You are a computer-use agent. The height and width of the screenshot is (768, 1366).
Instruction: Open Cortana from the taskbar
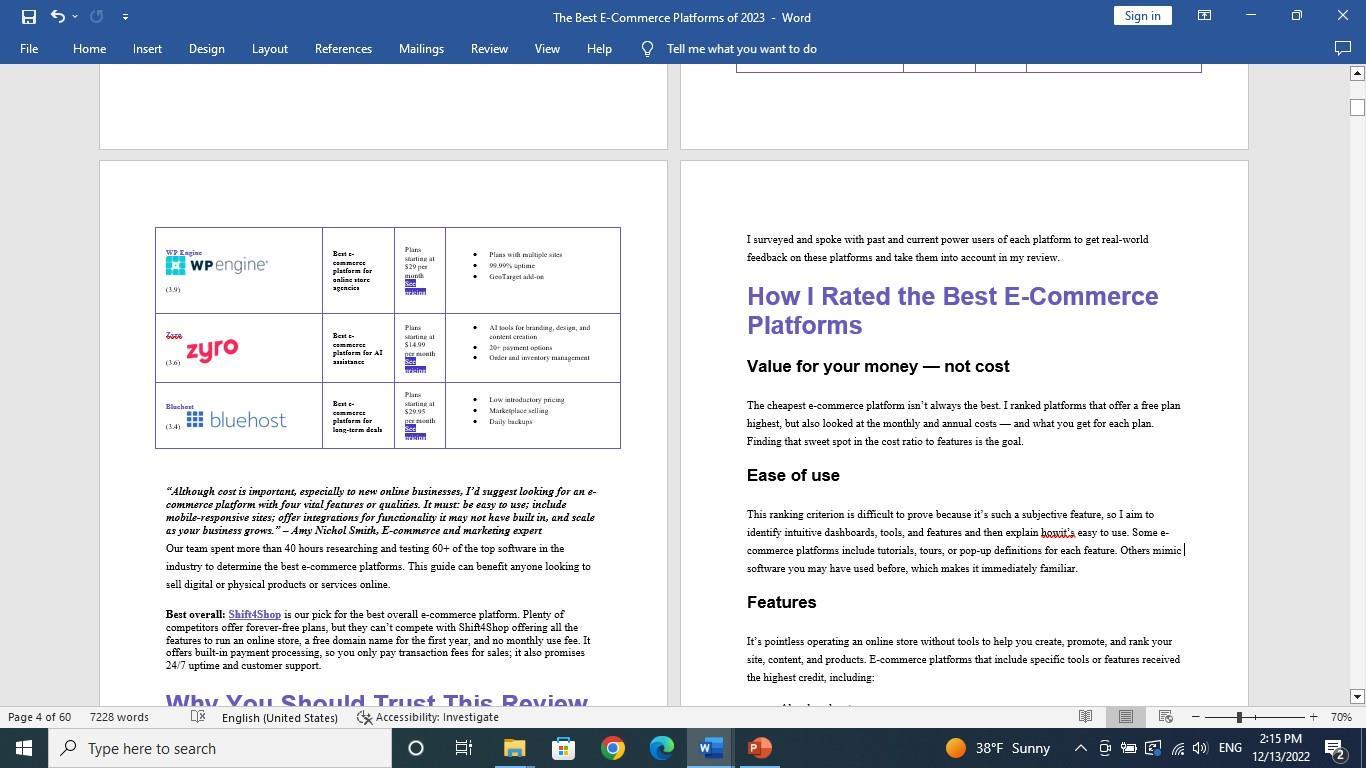click(416, 748)
